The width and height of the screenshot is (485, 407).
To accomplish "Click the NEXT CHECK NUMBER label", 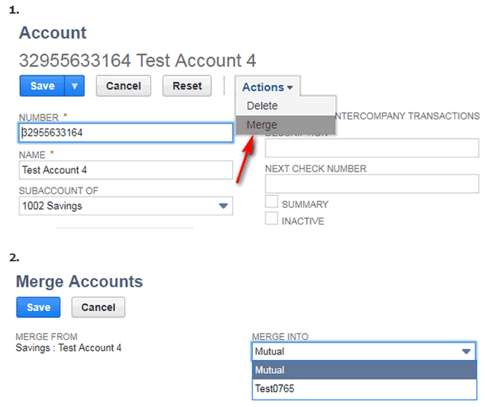I will (x=316, y=169).
